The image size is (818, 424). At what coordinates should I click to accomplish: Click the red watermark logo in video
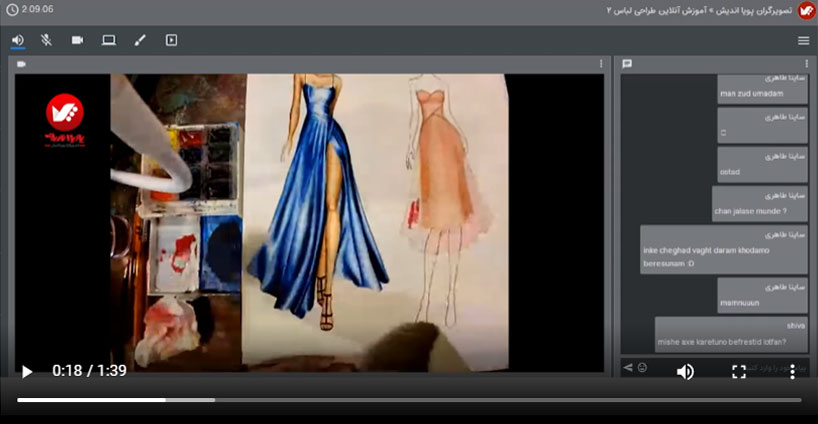(65, 120)
